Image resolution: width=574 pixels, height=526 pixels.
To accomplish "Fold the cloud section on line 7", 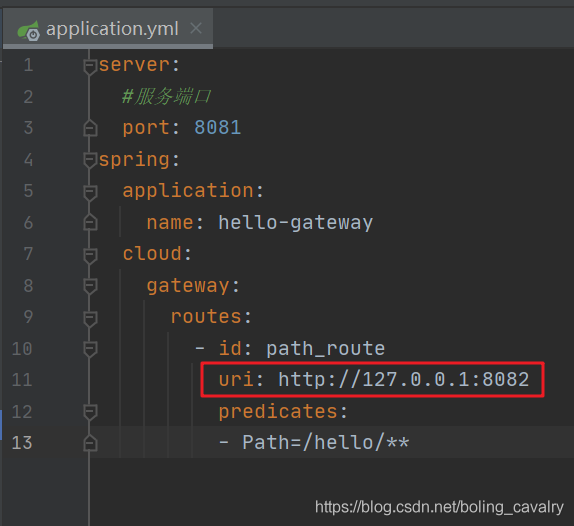I will pos(90,255).
